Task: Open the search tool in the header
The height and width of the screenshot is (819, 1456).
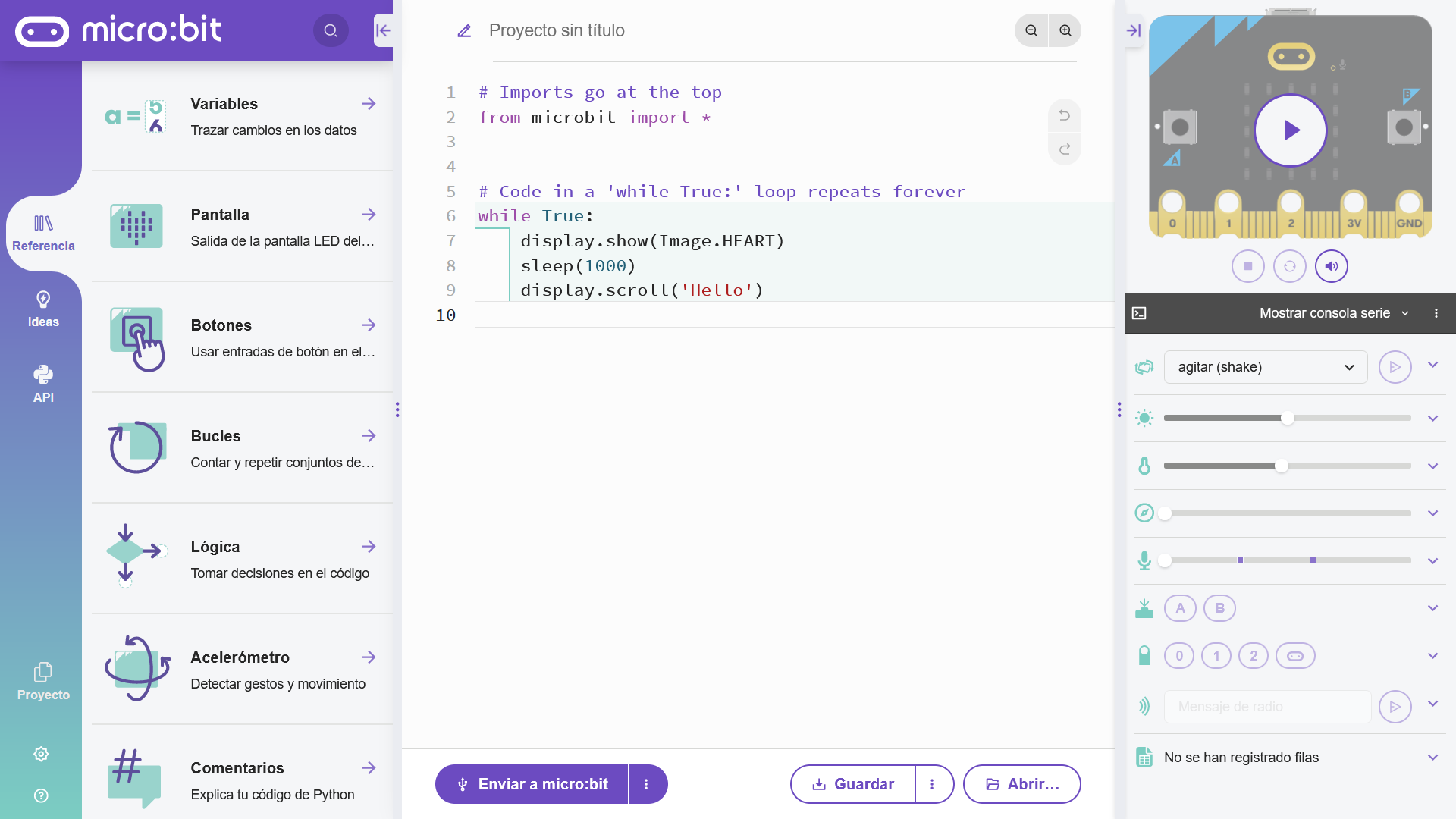Action: point(330,30)
